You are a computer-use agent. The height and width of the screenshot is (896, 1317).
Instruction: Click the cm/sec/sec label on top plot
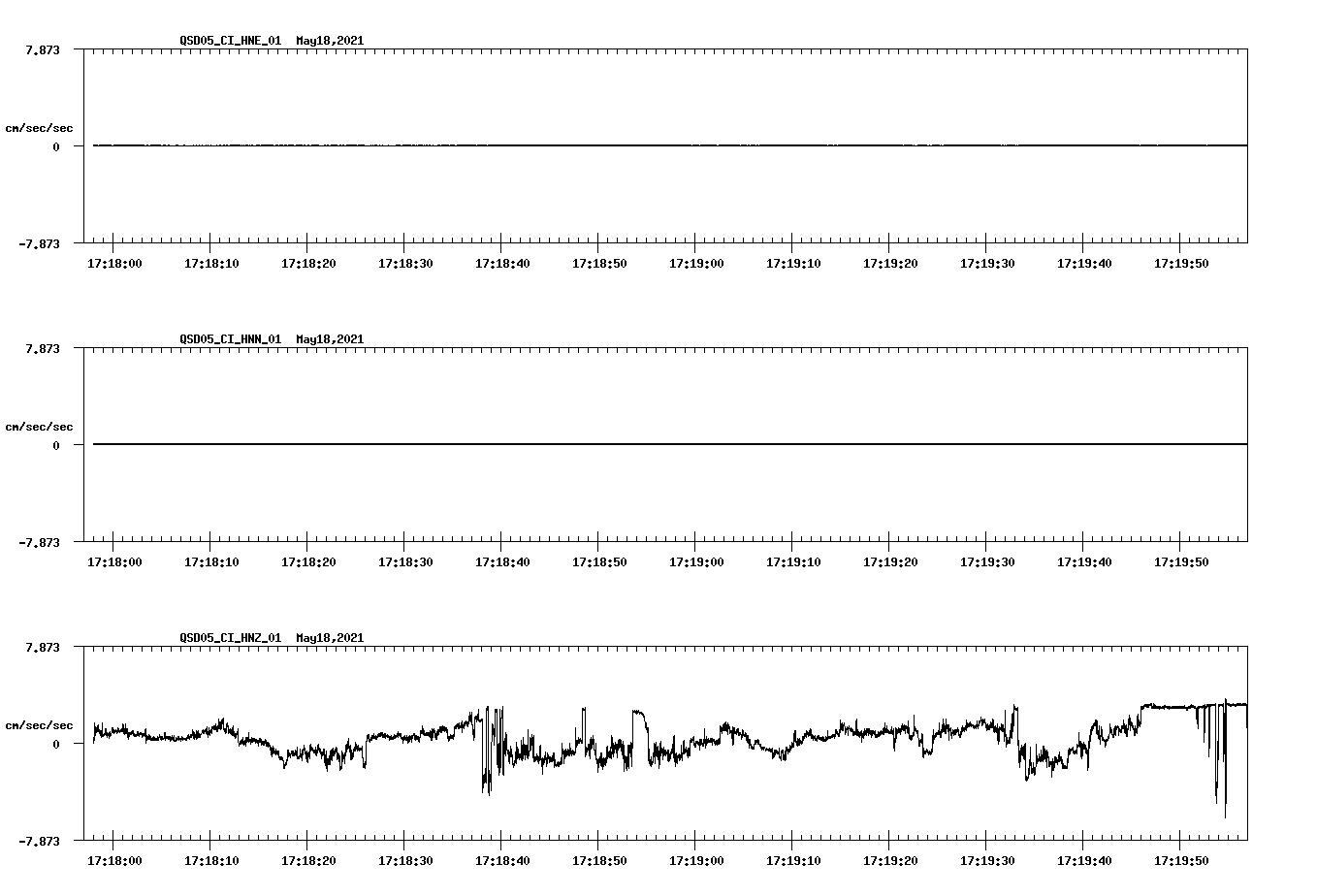pos(39,127)
